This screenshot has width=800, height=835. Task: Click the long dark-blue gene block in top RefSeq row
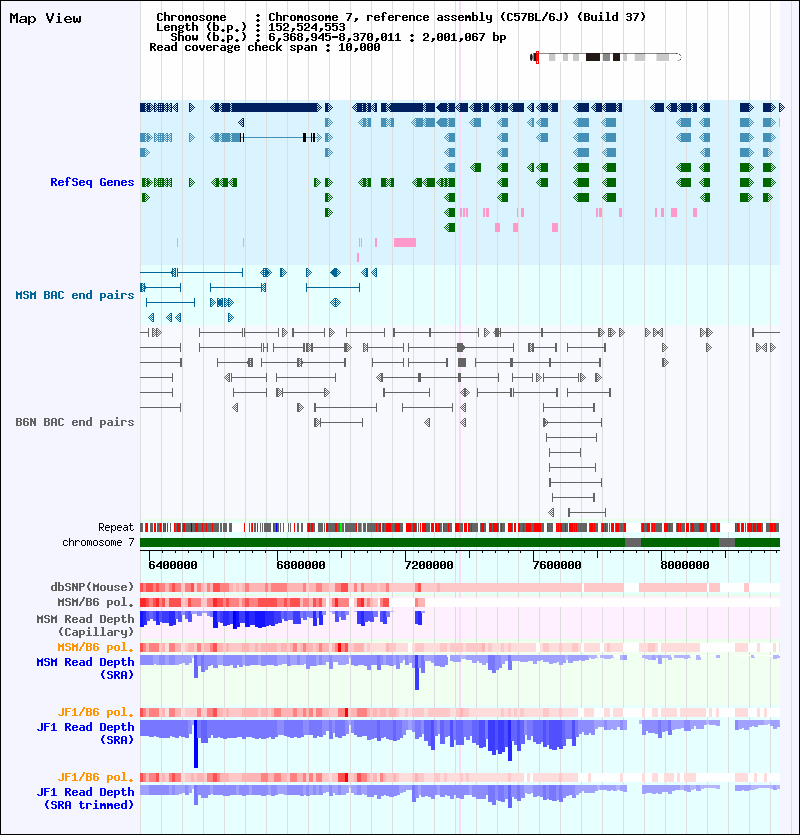point(274,108)
